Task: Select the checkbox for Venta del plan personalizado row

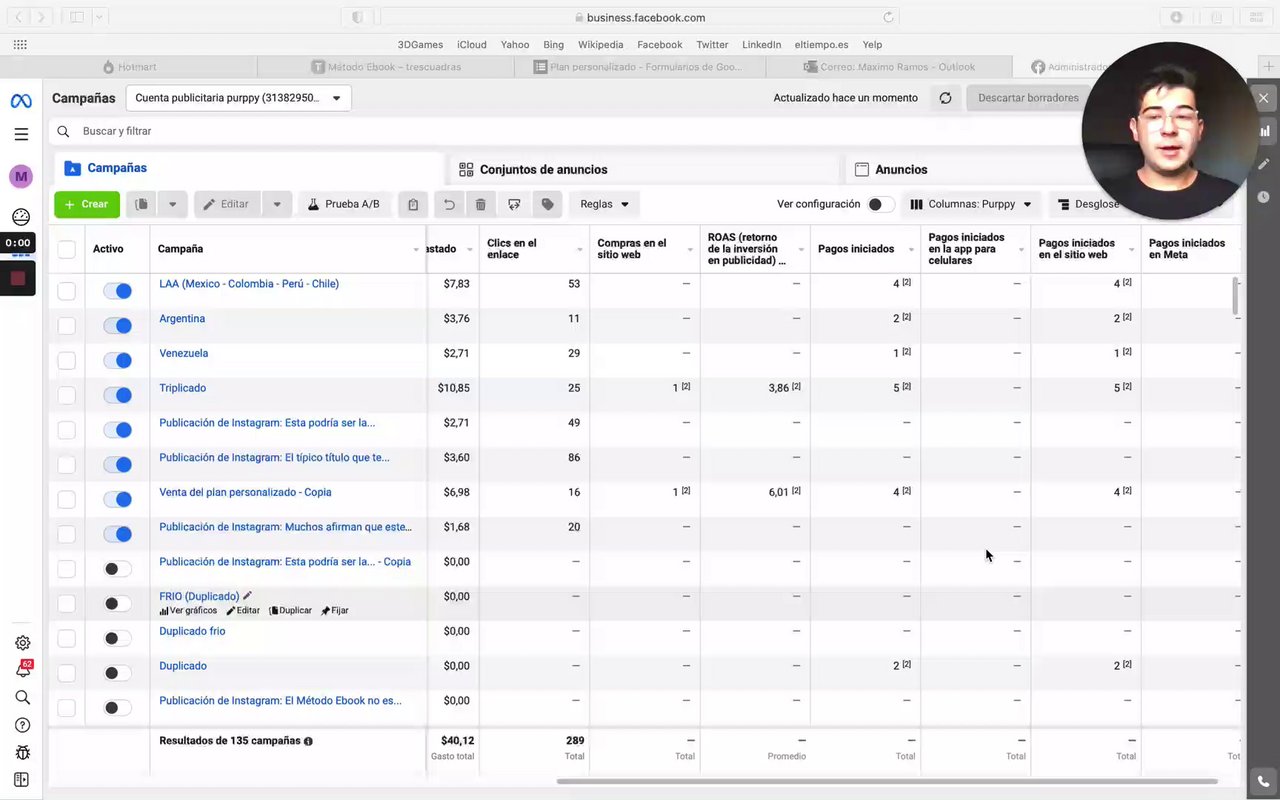Action: click(66, 499)
